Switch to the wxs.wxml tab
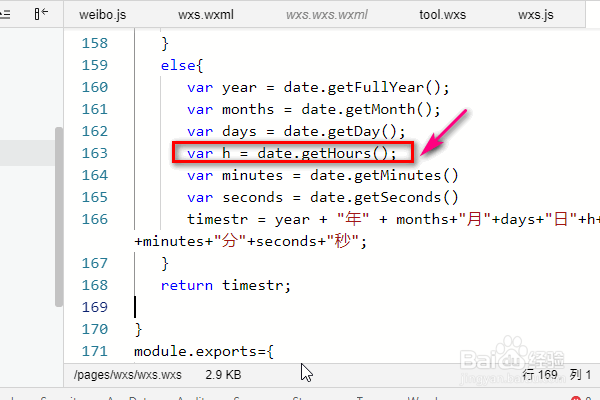This screenshot has width=600, height=400. [x=205, y=15]
